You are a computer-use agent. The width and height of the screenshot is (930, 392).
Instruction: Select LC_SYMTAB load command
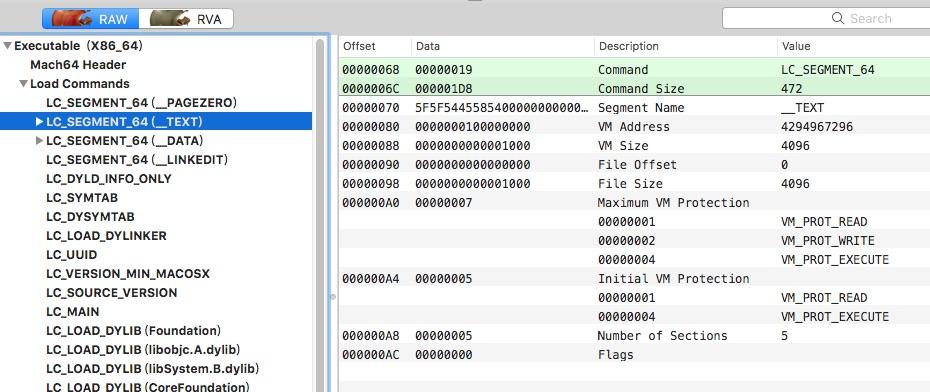click(x=82, y=197)
